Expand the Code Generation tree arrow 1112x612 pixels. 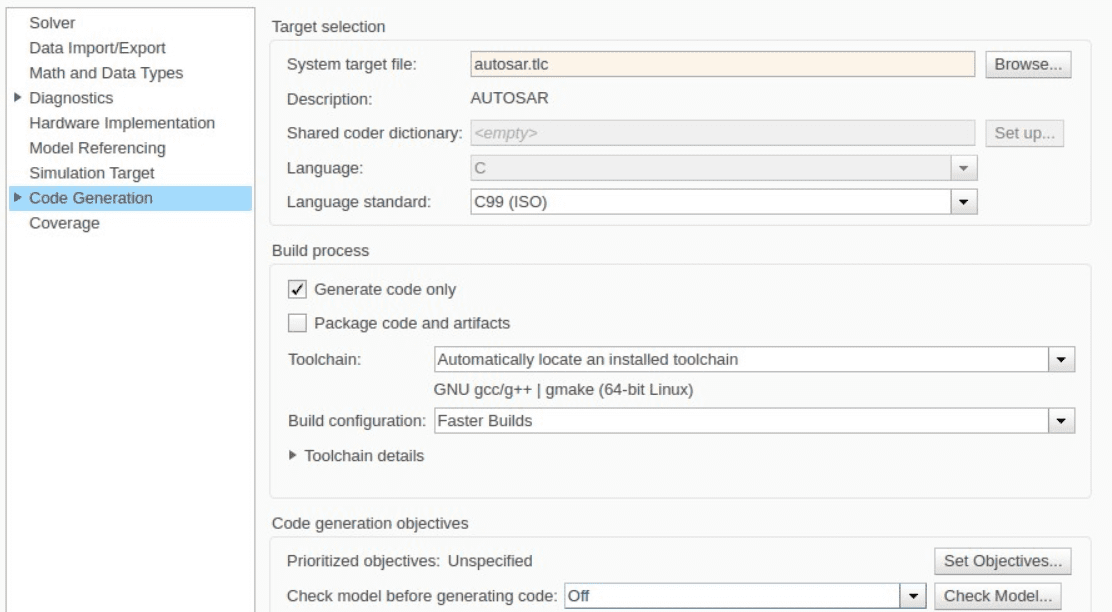point(16,198)
